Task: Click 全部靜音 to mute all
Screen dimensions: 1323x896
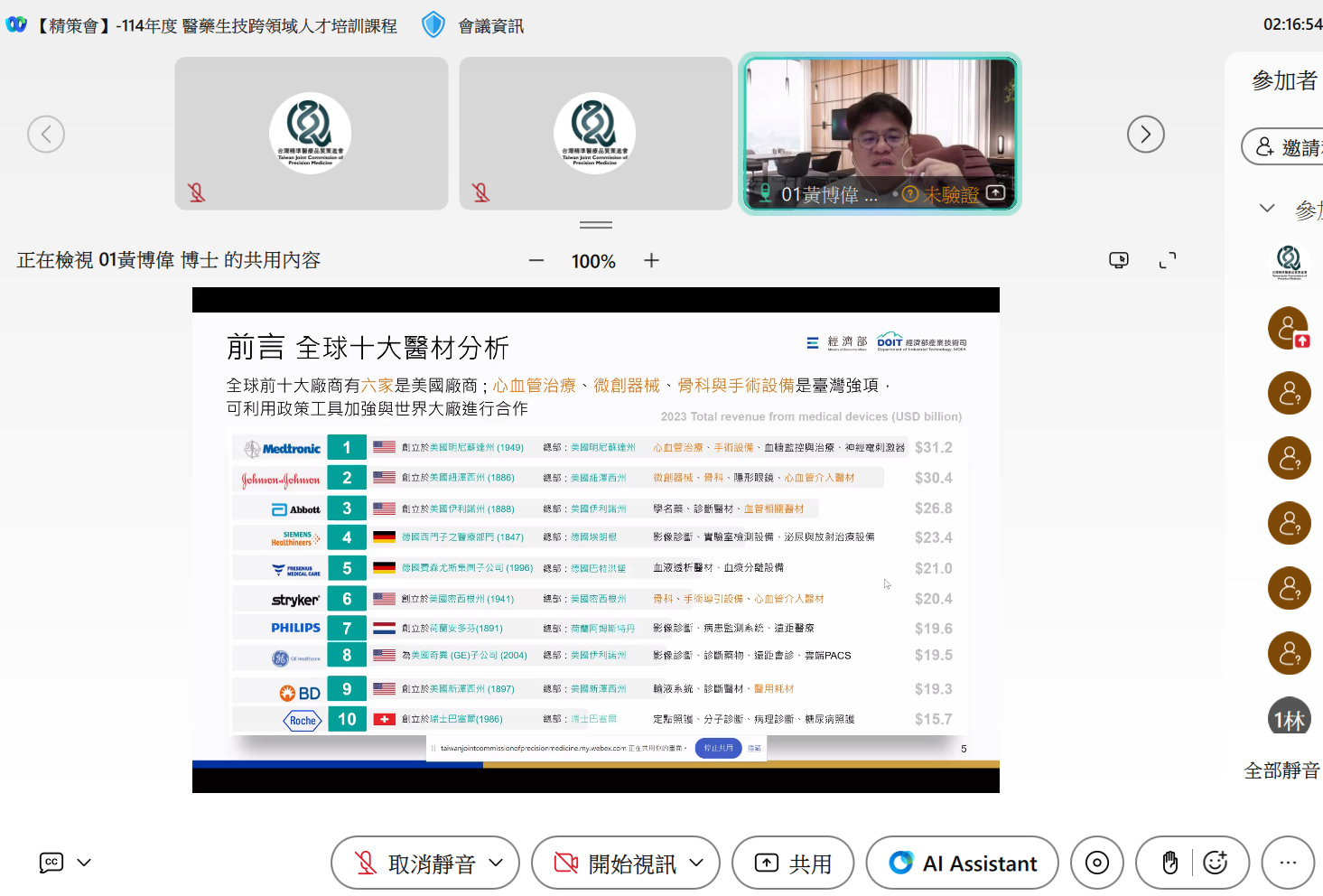Action: tap(1281, 770)
